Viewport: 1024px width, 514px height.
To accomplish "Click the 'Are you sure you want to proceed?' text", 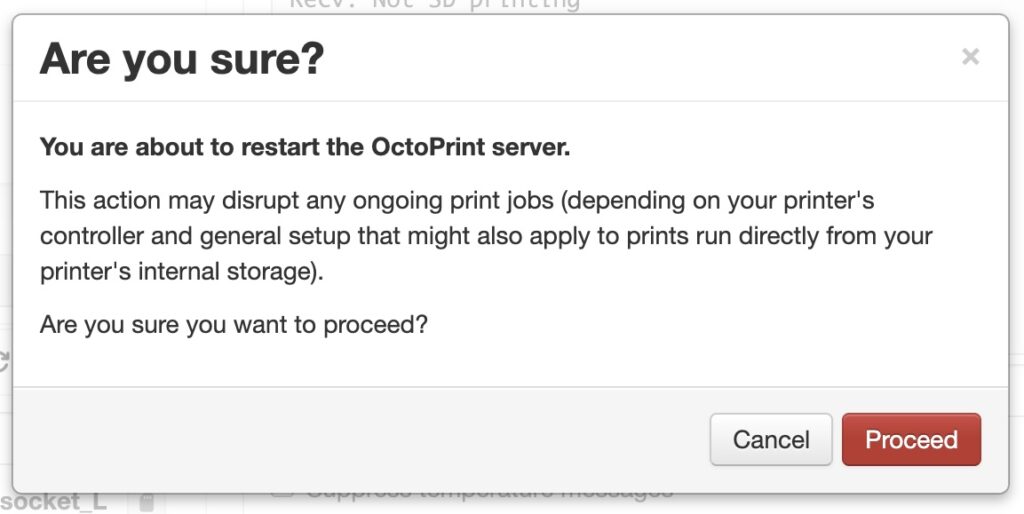I will tap(234, 324).
